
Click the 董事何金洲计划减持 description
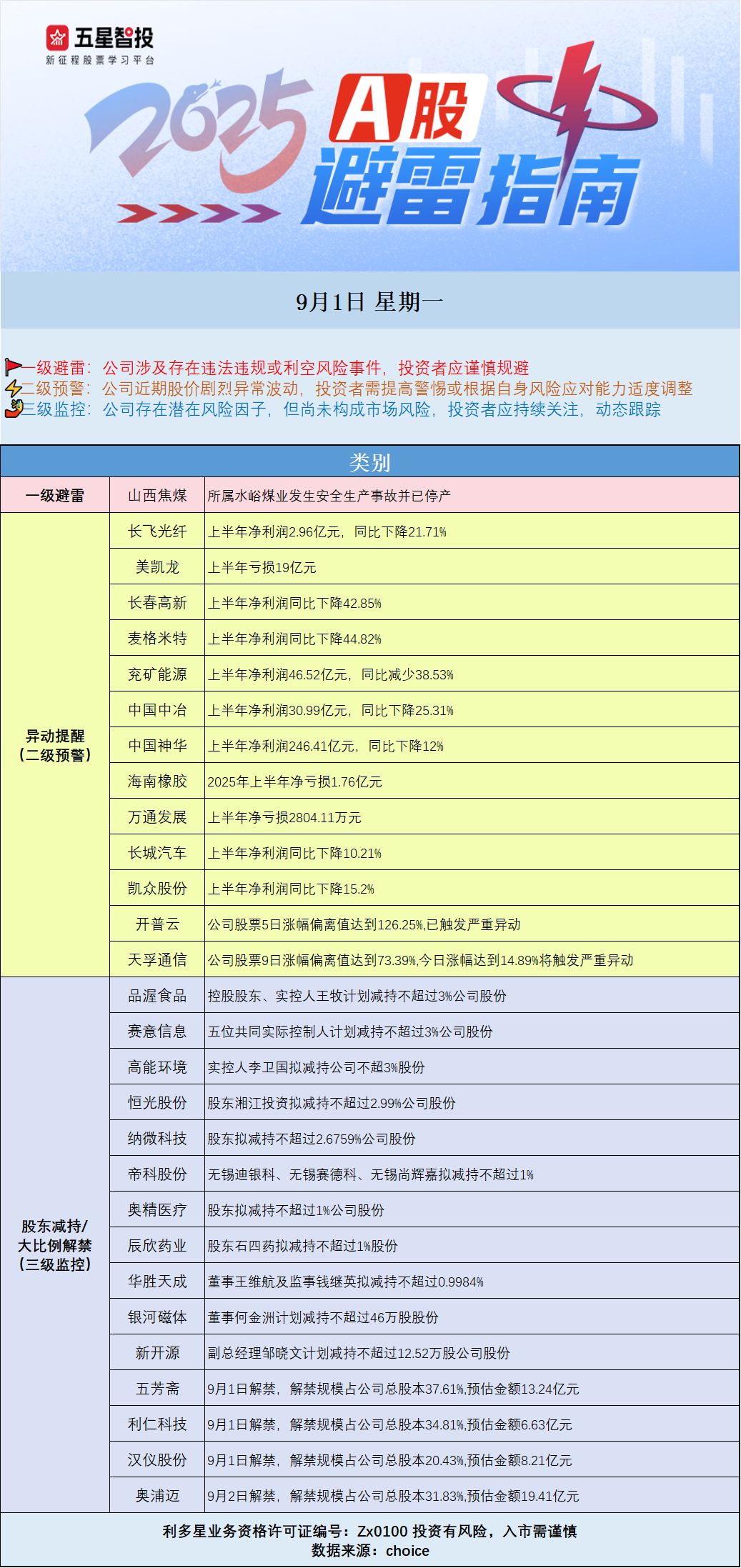pyautogui.click(x=323, y=1317)
